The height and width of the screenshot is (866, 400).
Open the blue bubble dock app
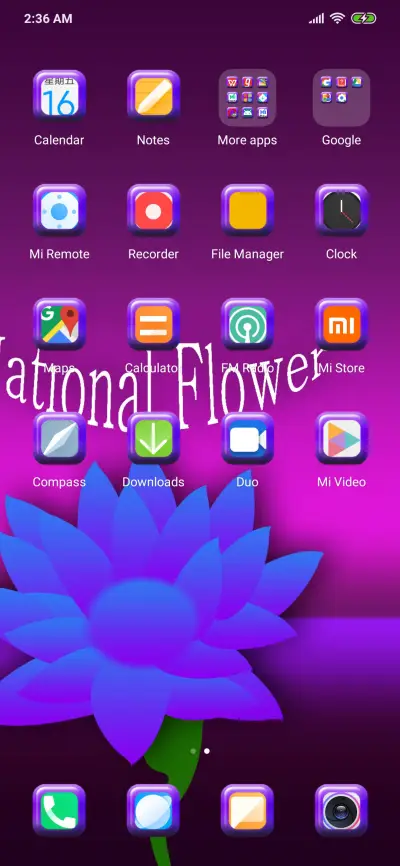click(154, 810)
